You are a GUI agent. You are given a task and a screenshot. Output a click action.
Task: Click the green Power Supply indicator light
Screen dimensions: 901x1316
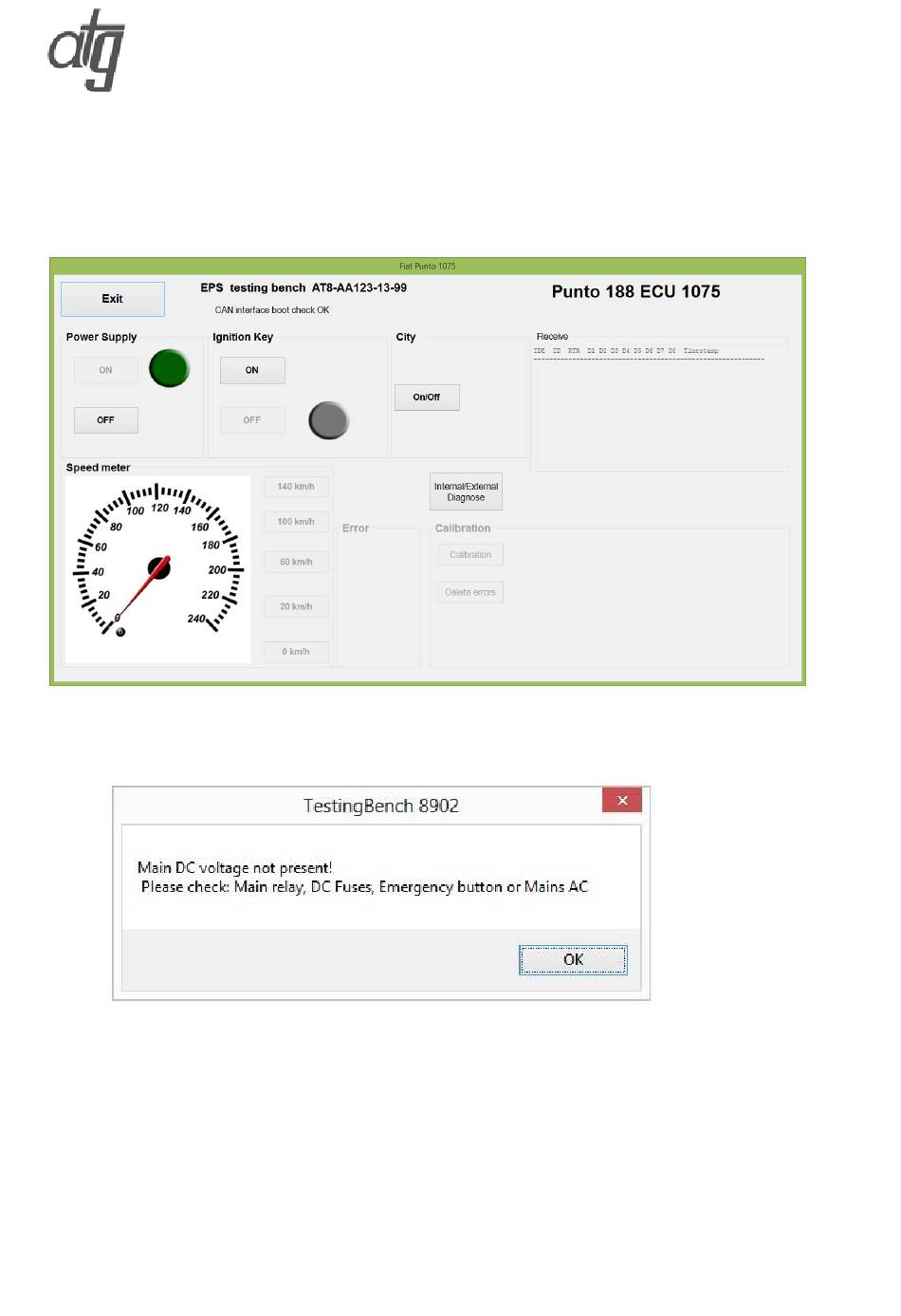click(x=170, y=368)
